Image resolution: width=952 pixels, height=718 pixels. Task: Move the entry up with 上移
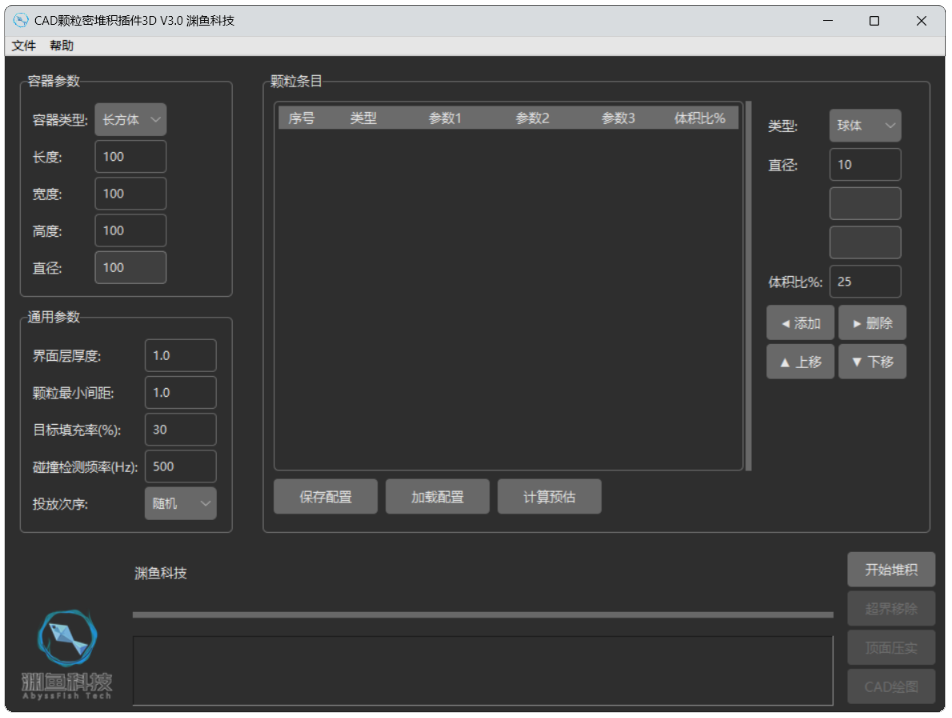pyautogui.click(x=800, y=362)
